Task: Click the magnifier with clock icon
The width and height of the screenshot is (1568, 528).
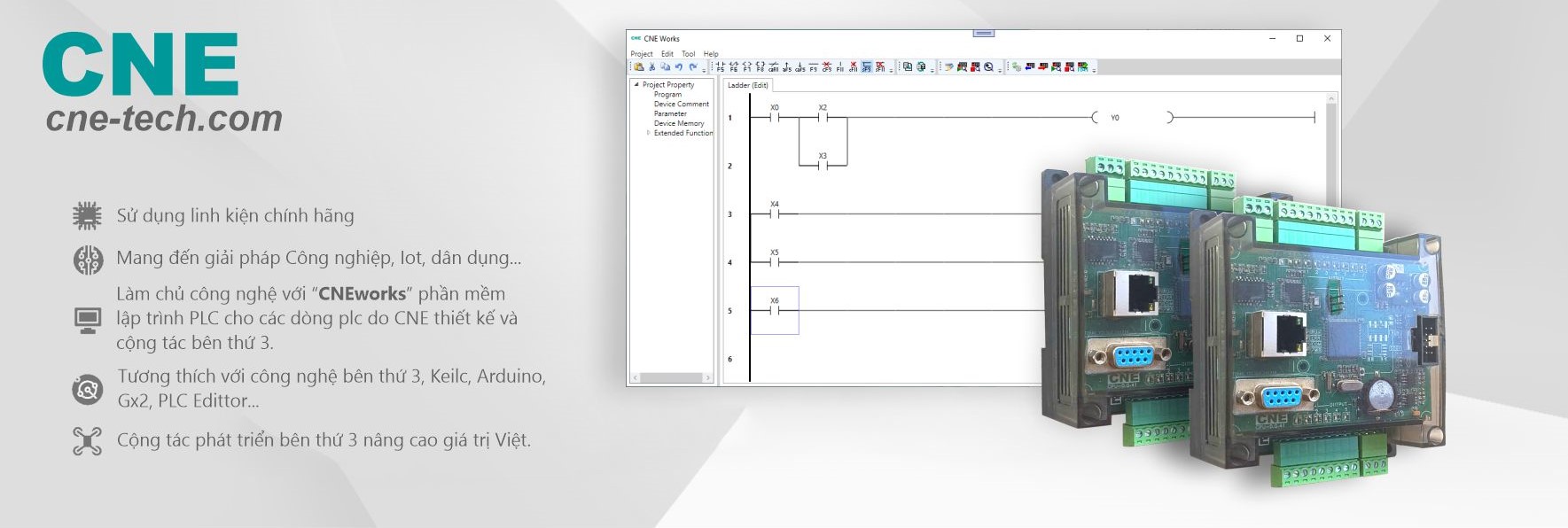Action: [988, 66]
